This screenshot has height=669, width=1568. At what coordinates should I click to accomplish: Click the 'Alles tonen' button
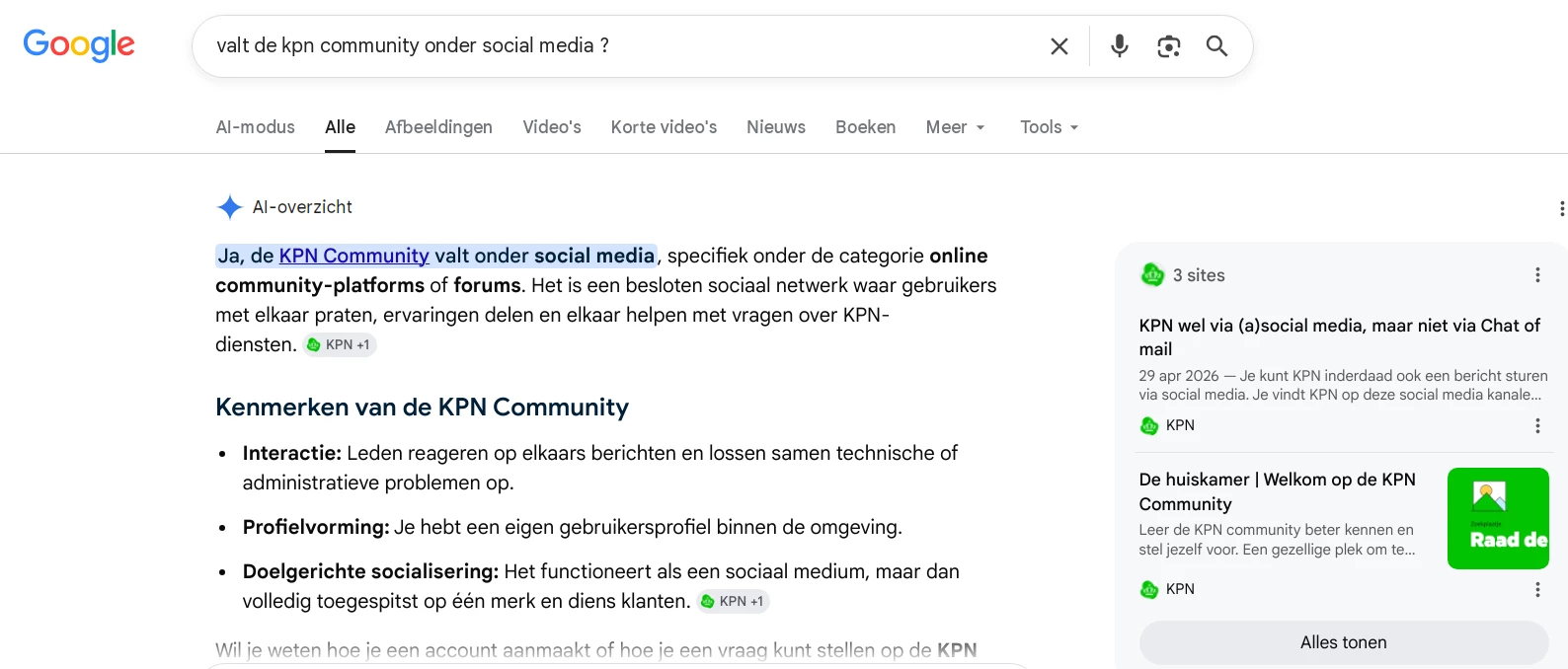click(1344, 642)
